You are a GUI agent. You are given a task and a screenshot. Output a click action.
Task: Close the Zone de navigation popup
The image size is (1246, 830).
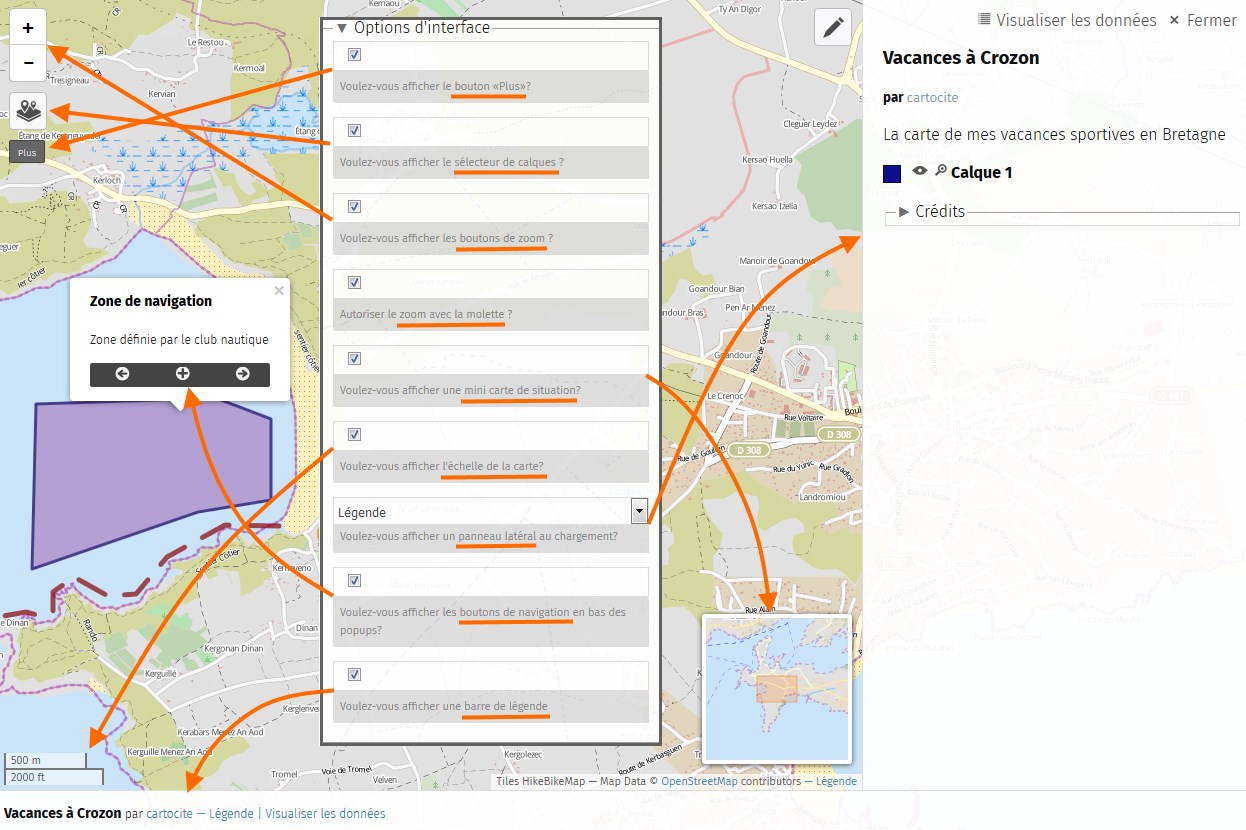[x=279, y=291]
